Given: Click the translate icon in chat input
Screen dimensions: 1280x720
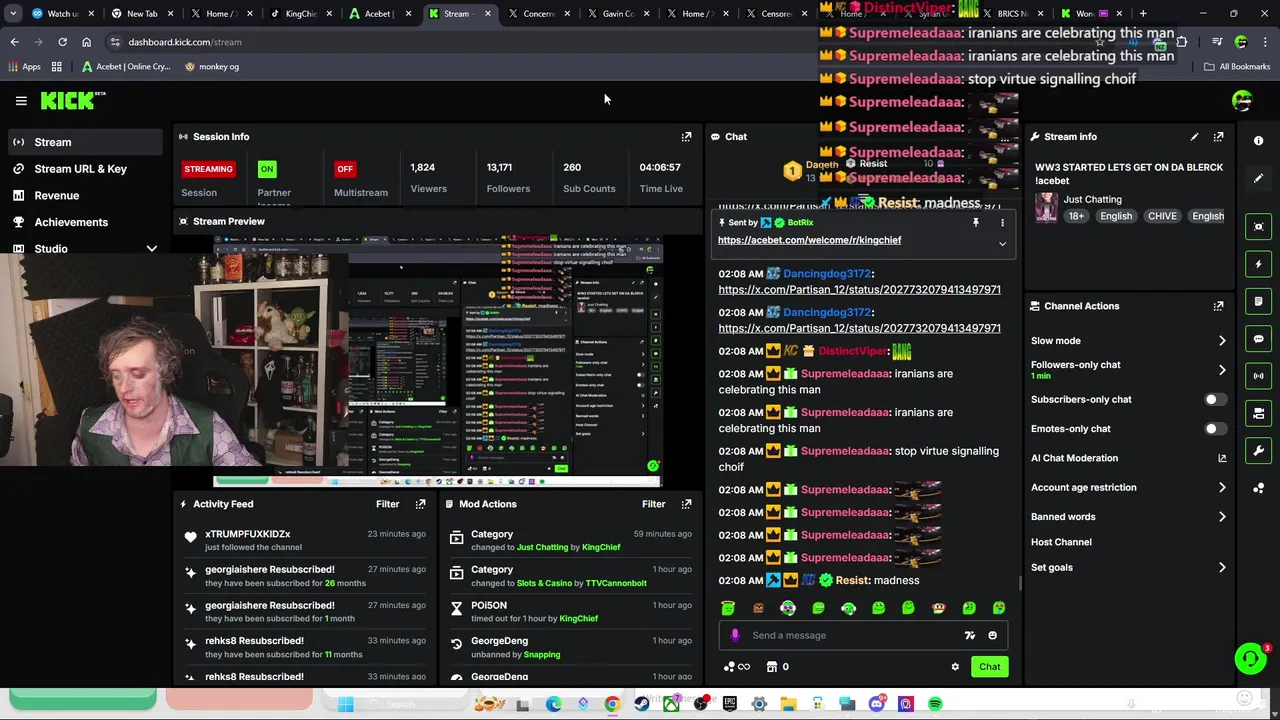Looking at the screenshot, I should point(969,635).
